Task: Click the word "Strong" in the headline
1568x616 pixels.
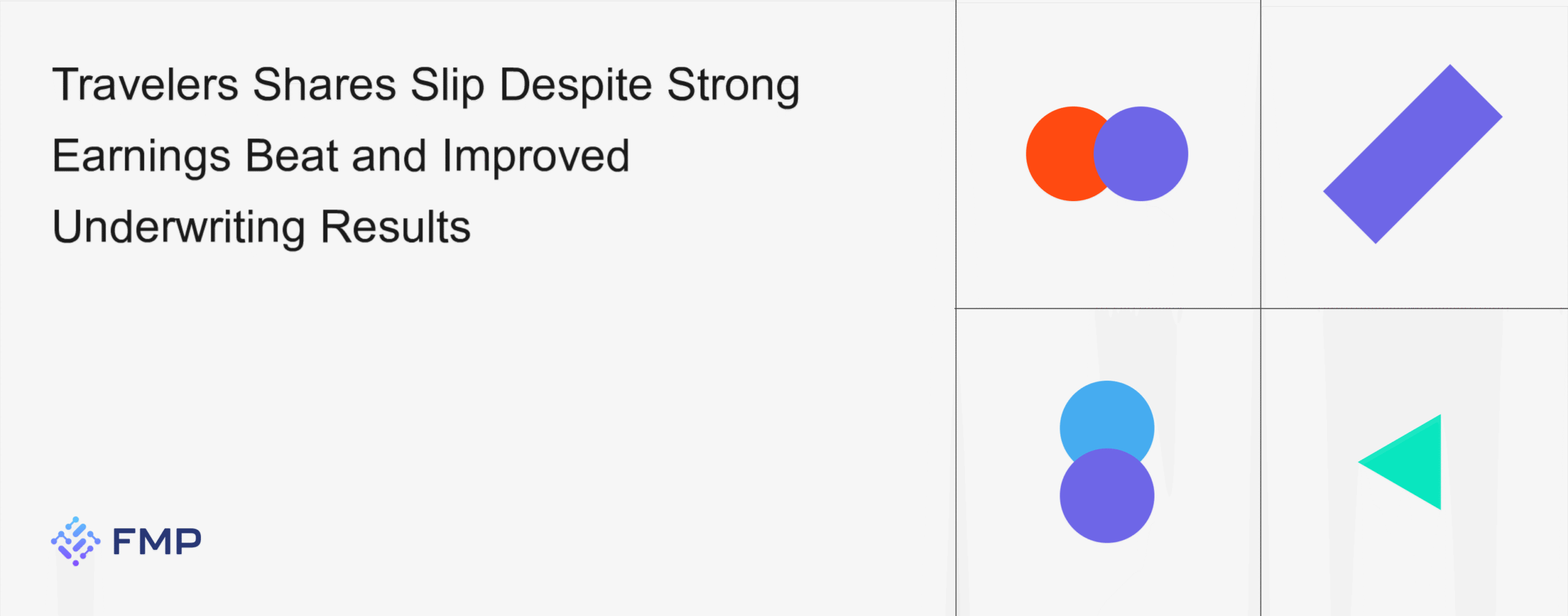Action: point(733,86)
